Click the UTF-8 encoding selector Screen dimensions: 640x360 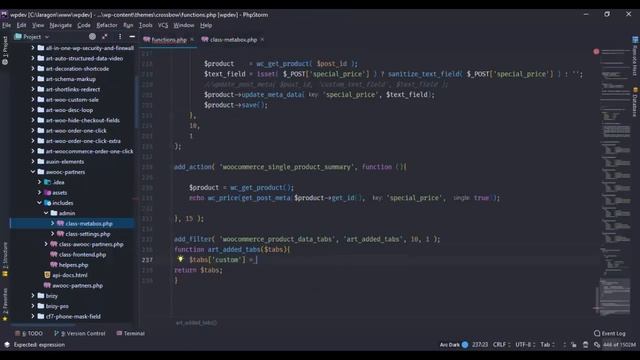click(x=524, y=344)
